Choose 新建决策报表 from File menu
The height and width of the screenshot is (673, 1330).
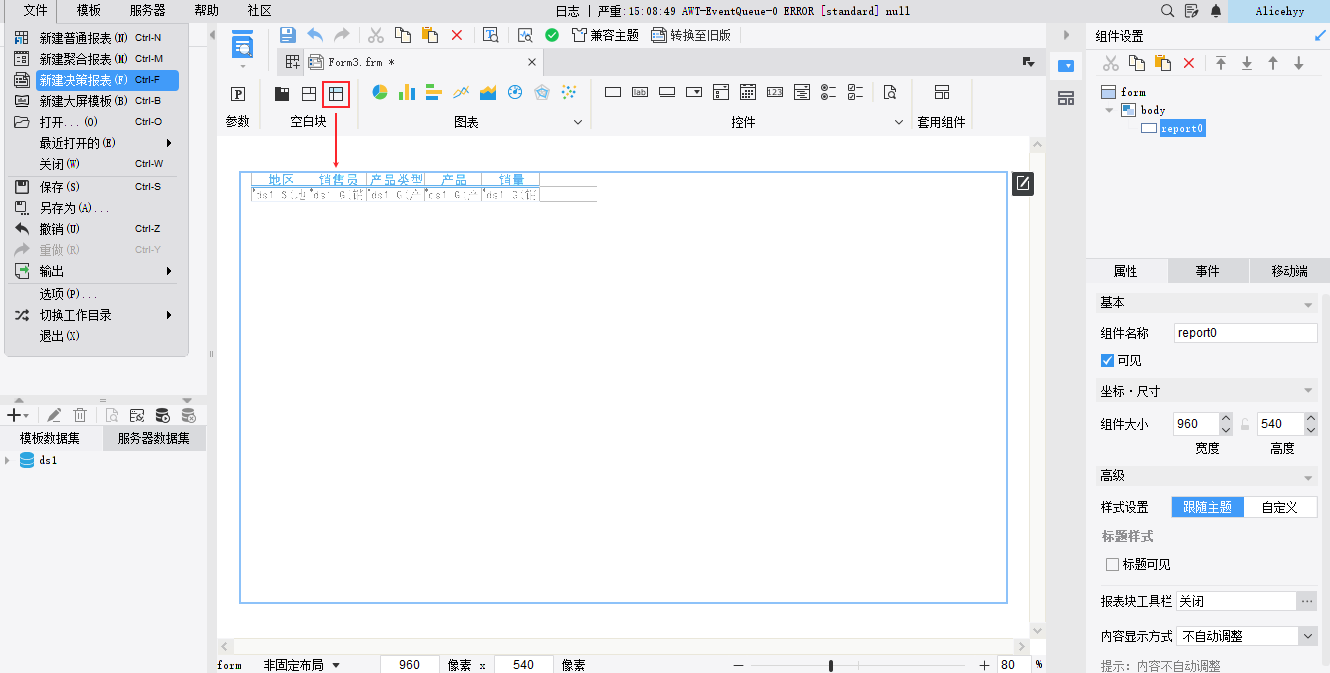(94, 80)
